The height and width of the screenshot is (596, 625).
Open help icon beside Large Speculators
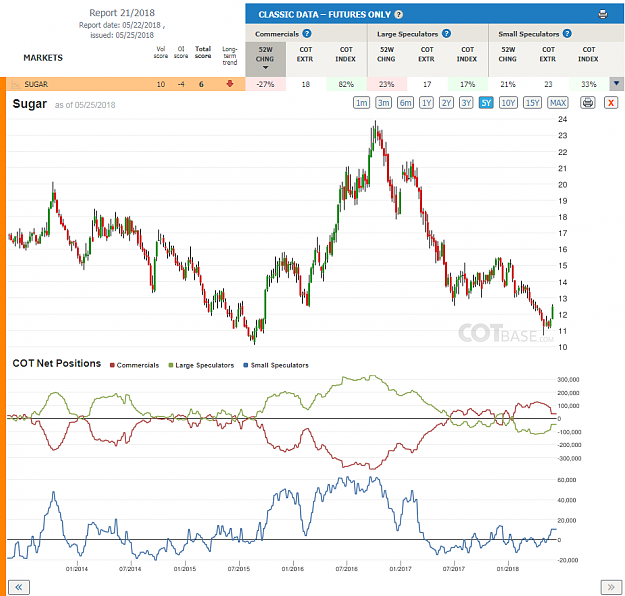446,33
